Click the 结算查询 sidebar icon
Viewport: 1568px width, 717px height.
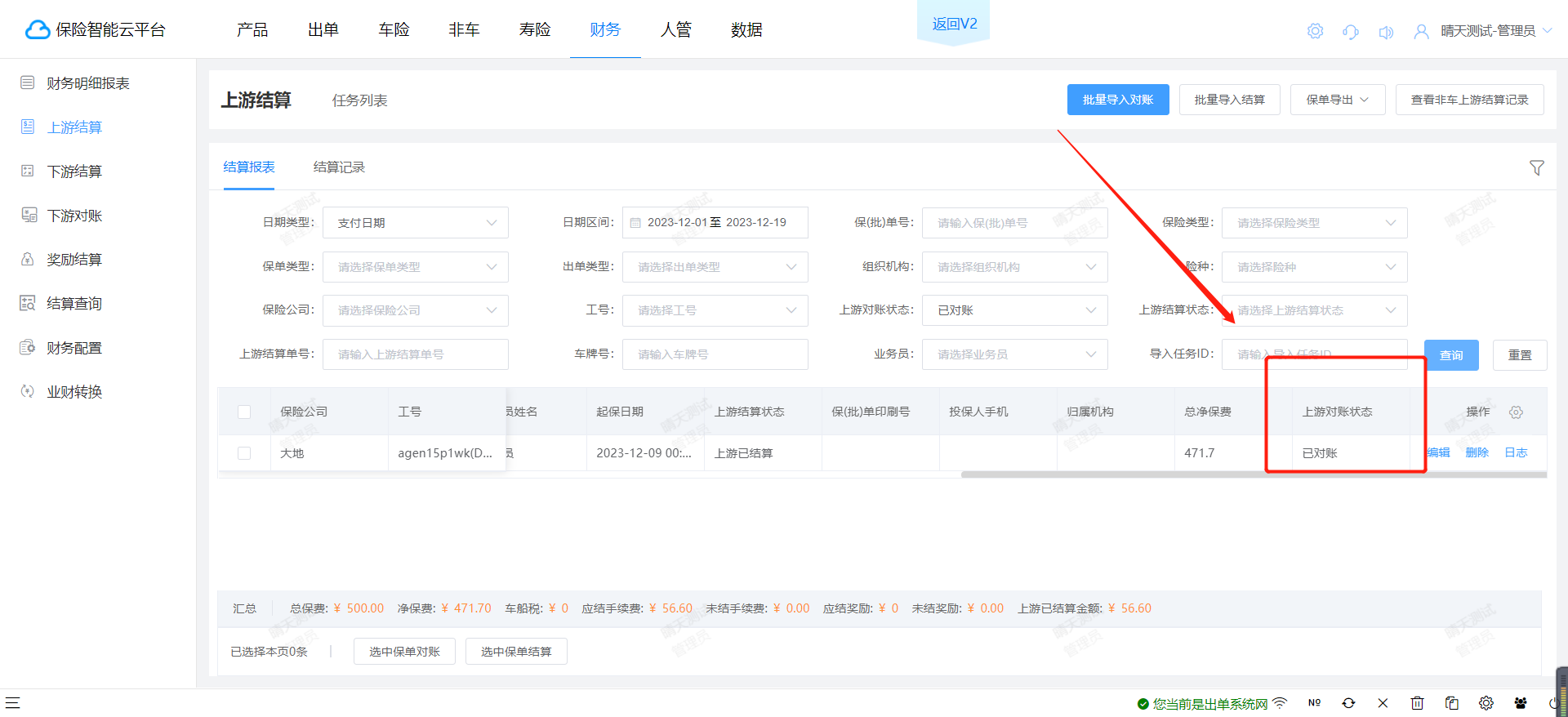27,303
